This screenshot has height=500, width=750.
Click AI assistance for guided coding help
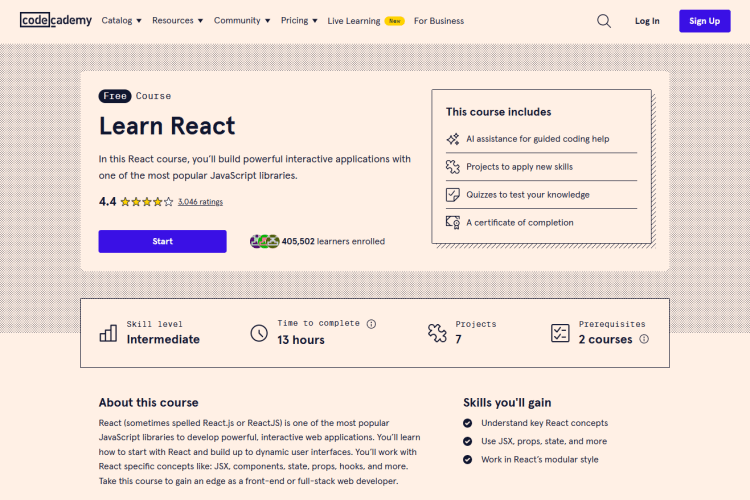538,139
